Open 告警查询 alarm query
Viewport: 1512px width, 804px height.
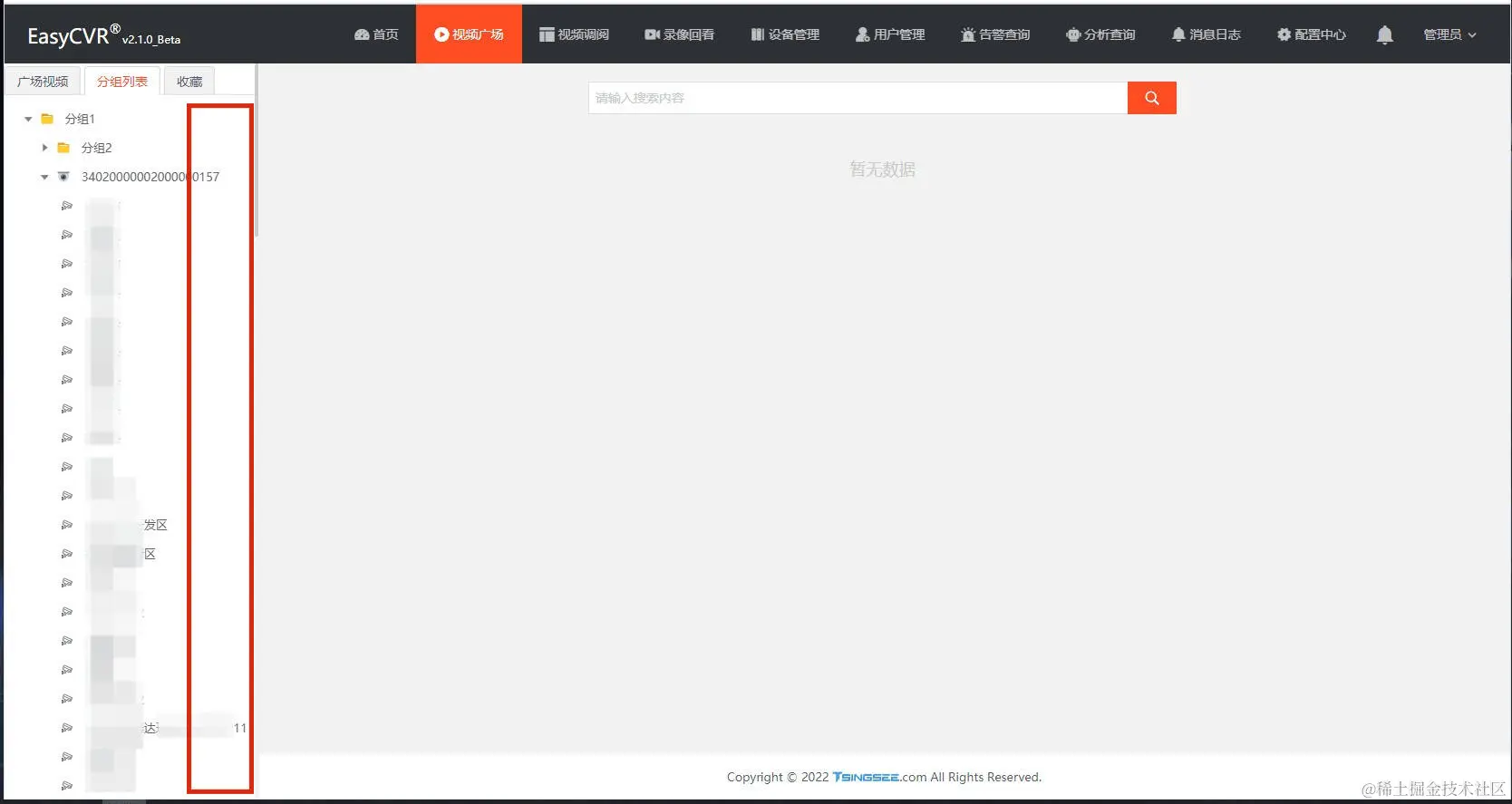995,34
